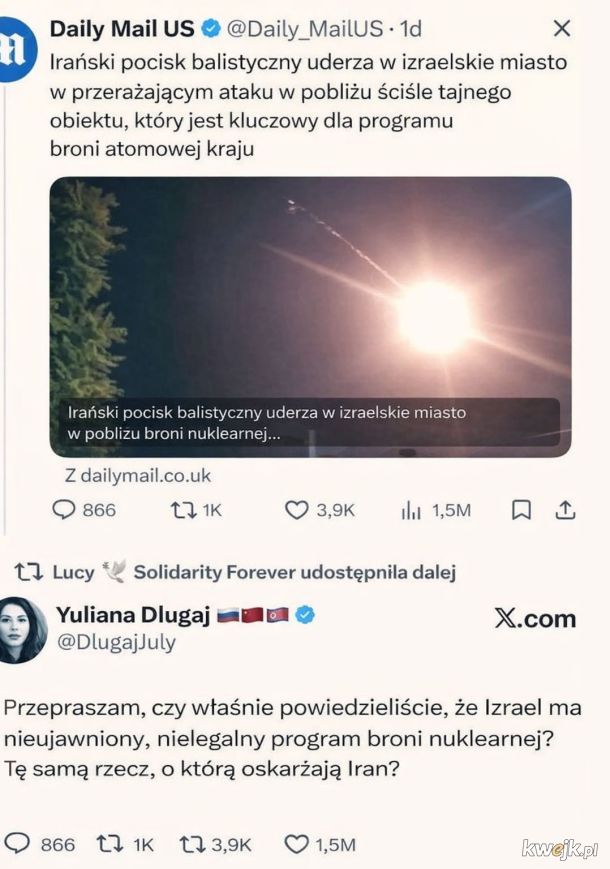Click the Yuliana Dlugaj display name
Screen dimensions: 610x869
point(133,615)
